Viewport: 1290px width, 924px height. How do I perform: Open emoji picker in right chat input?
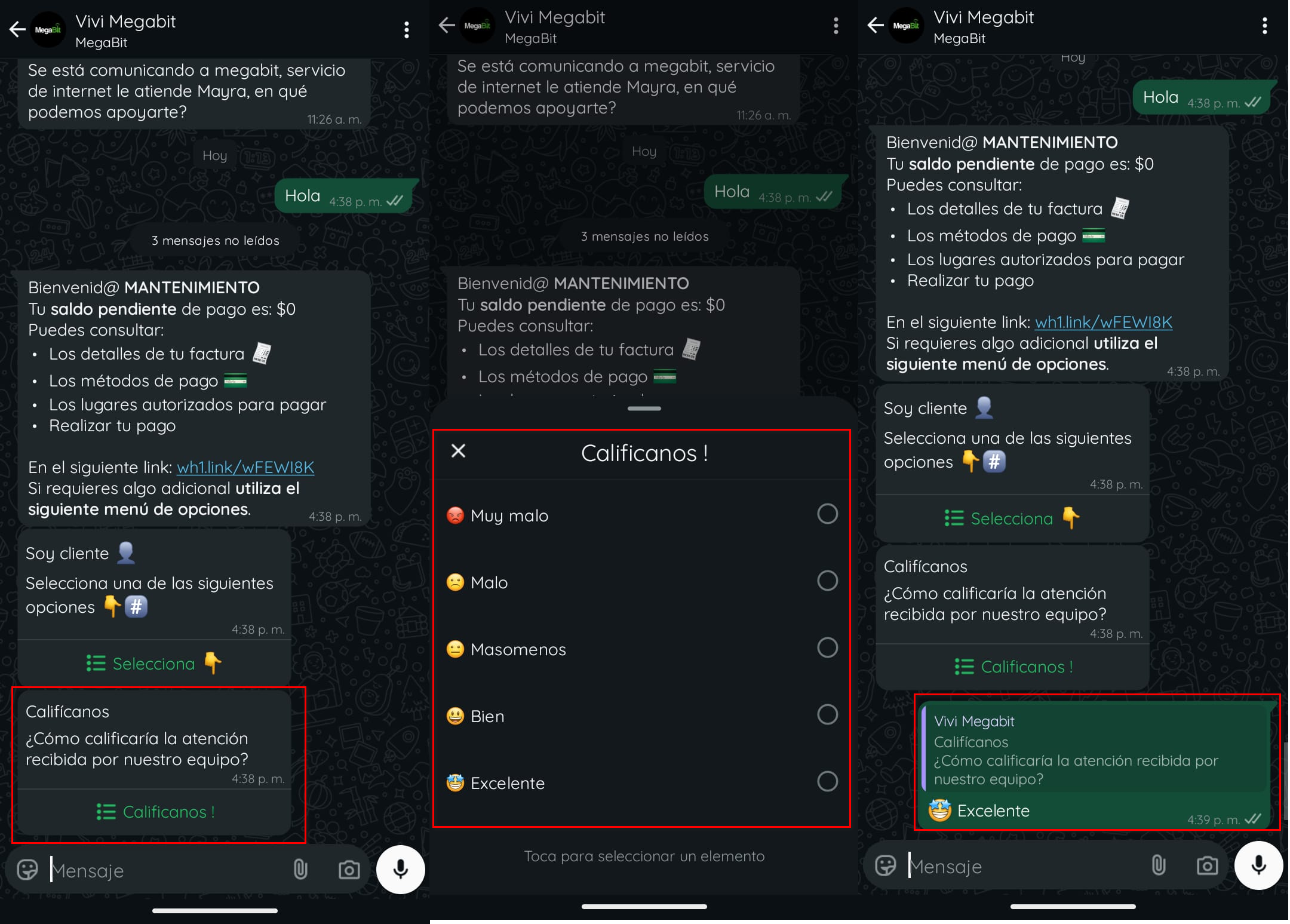(886, 865)
